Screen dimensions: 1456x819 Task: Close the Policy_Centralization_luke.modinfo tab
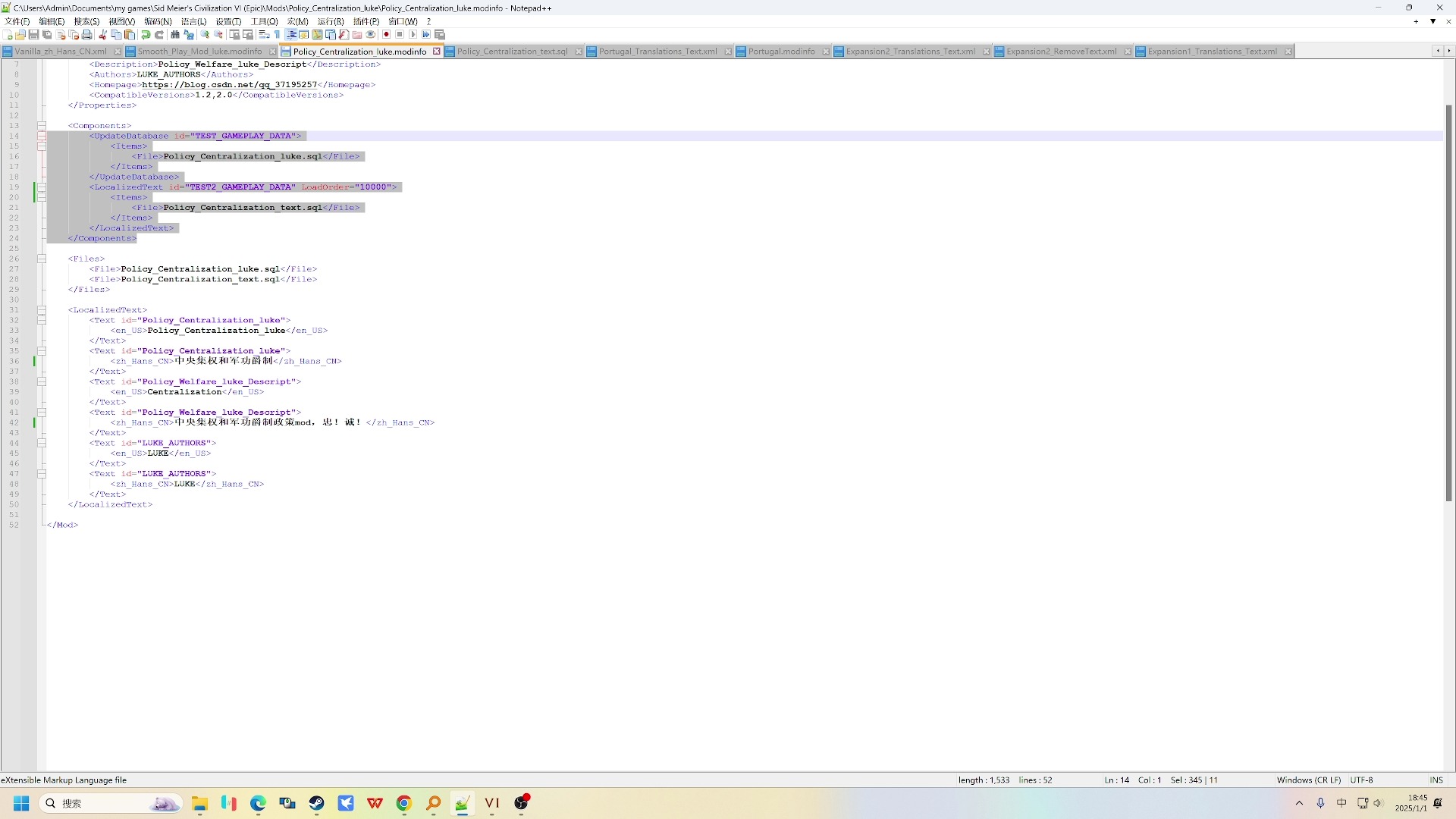pyautogui.click(x=437, y=52)
